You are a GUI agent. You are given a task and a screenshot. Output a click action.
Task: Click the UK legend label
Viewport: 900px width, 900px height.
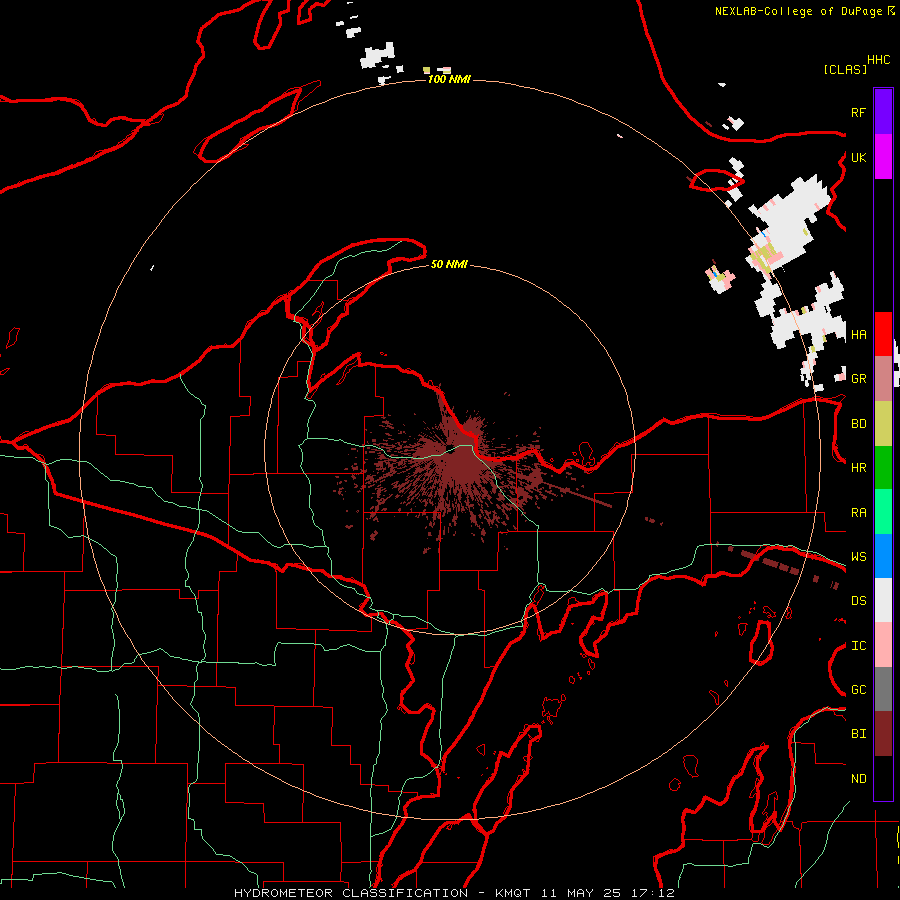(x=859, y=157)
